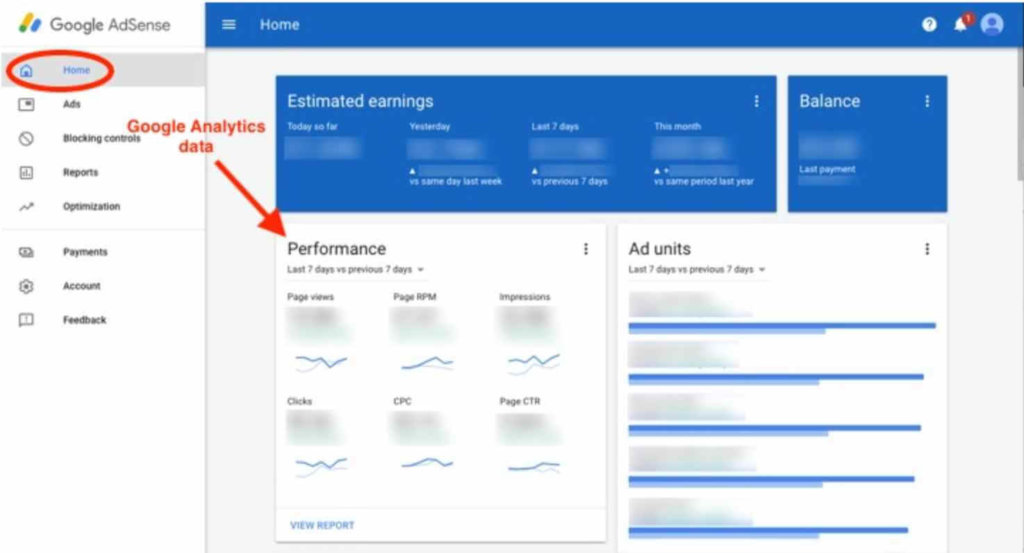Open Estimated earnings three-dot menu

coord(756,101)
